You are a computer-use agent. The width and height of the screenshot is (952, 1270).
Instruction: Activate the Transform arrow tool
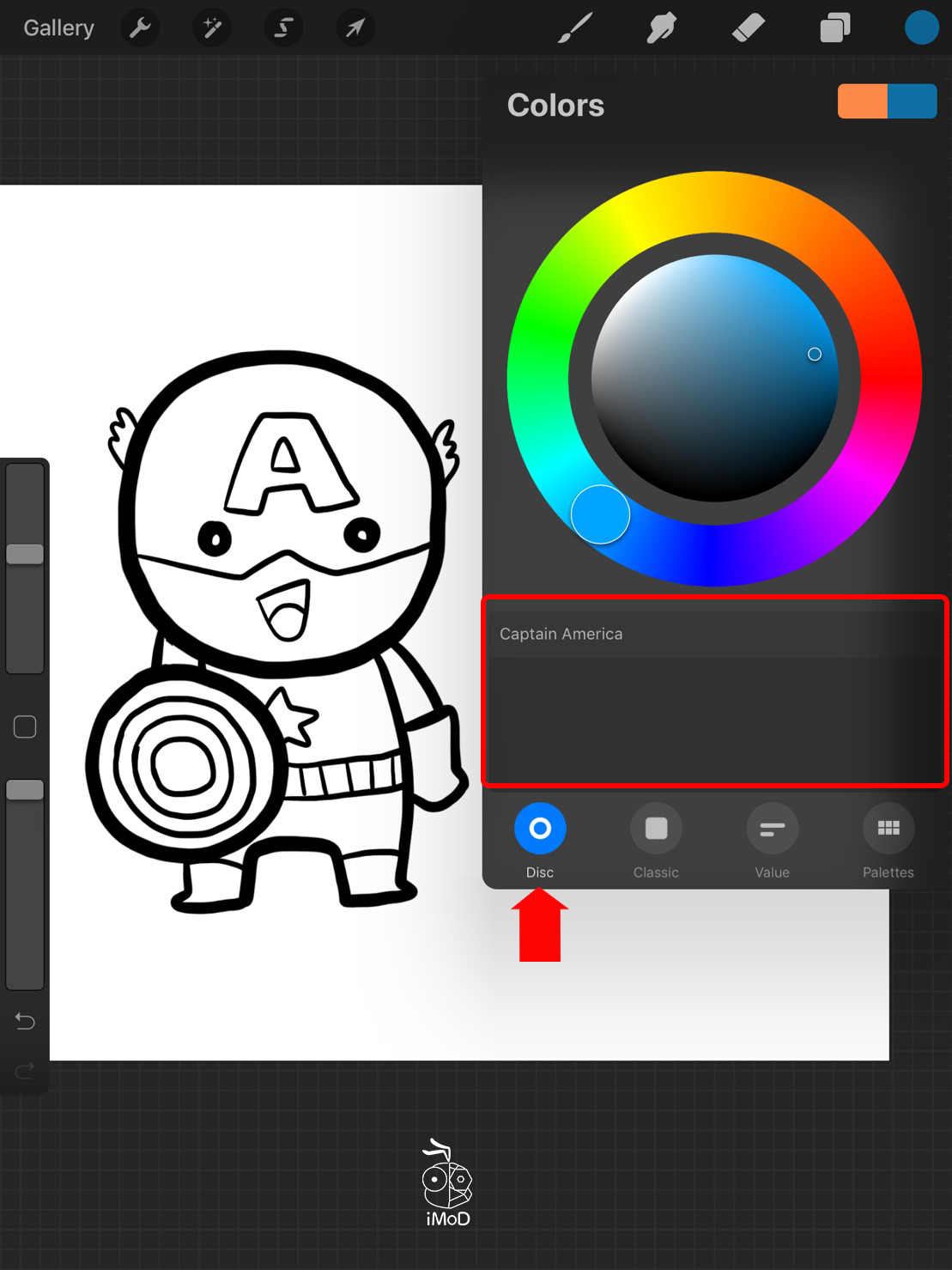pyautogui.click(x=355, y=28)
